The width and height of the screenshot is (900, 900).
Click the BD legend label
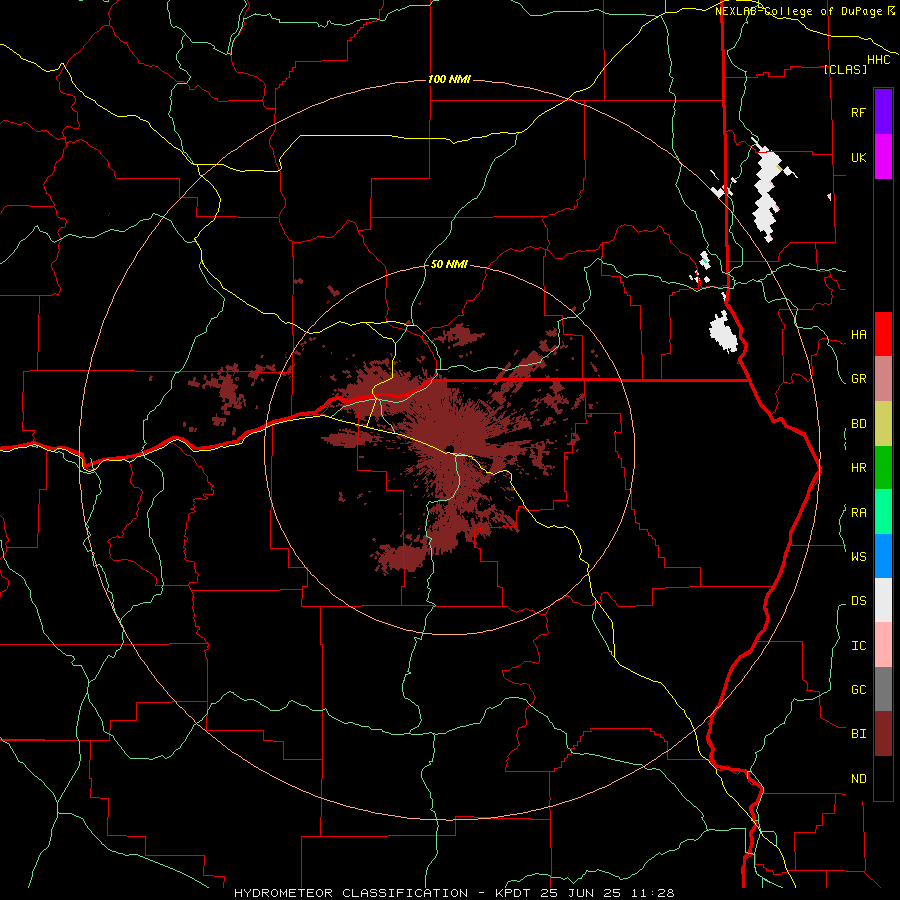click(858, 424)
